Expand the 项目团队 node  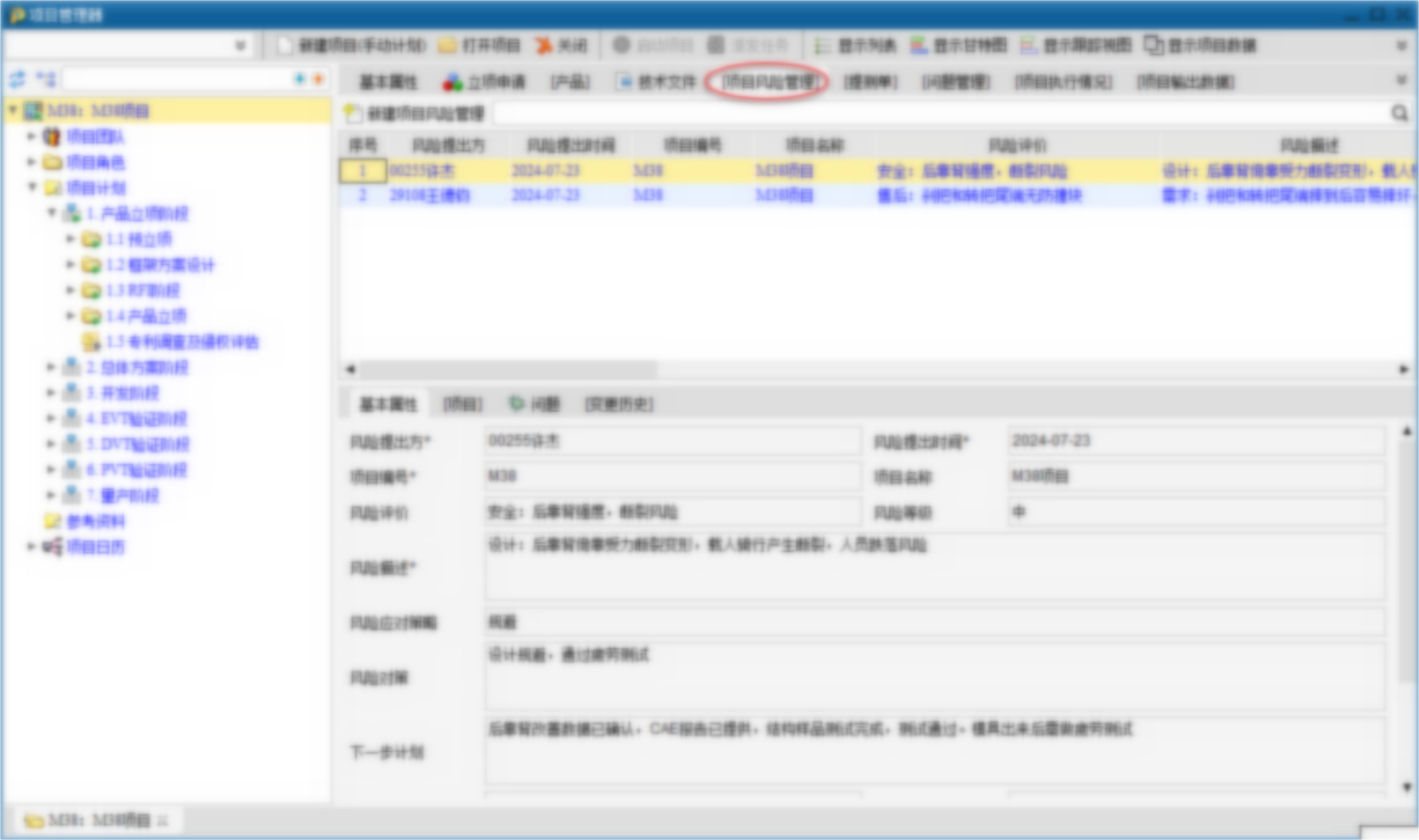coord(31,136)
